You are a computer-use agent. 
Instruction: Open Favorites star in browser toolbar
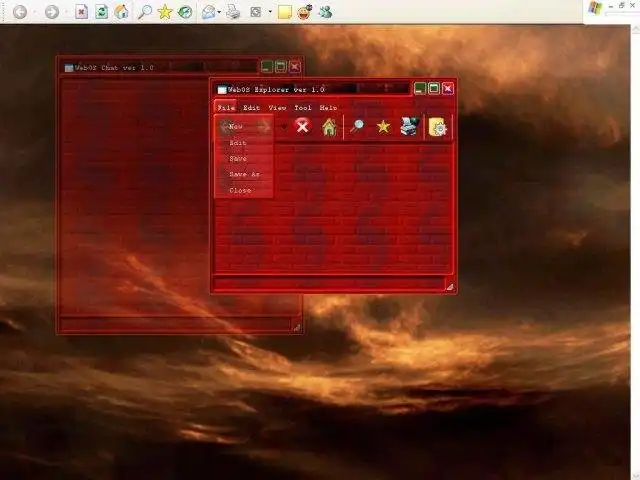[165, 12]
